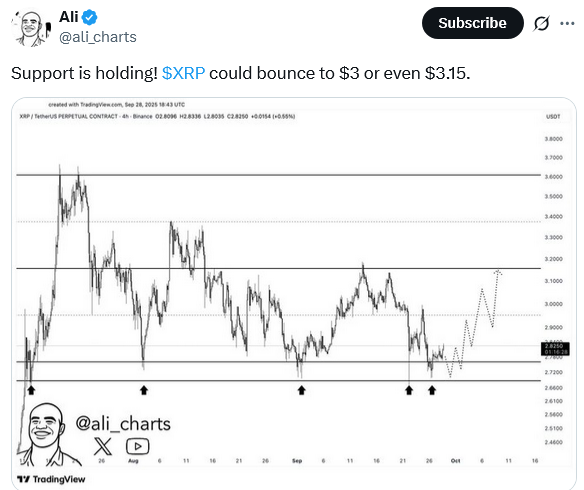Click the arrow marker below September low
The image size is (584, 490).
(x=301, y=390)
